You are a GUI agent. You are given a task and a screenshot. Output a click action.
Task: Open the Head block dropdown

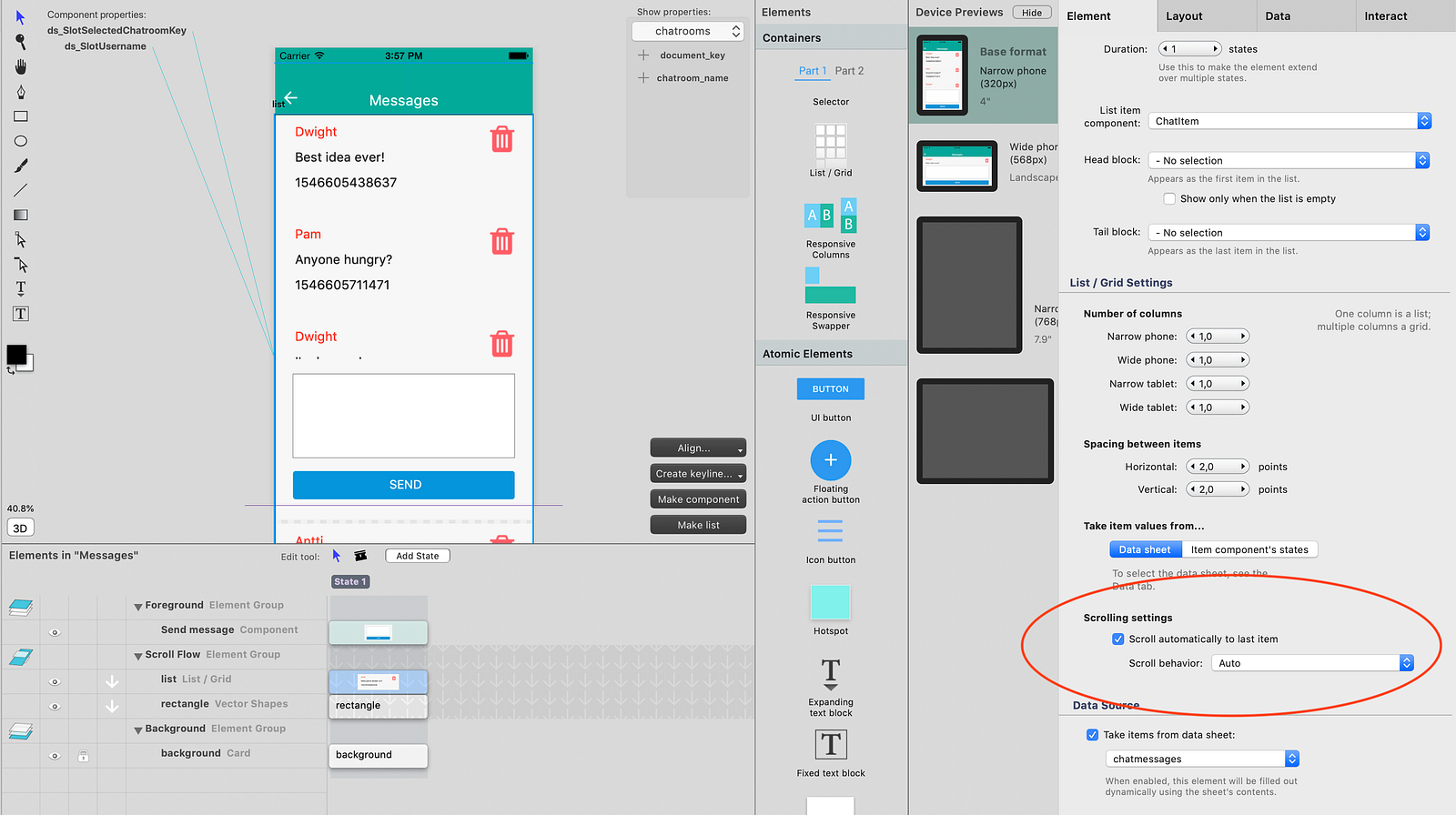1289,160
